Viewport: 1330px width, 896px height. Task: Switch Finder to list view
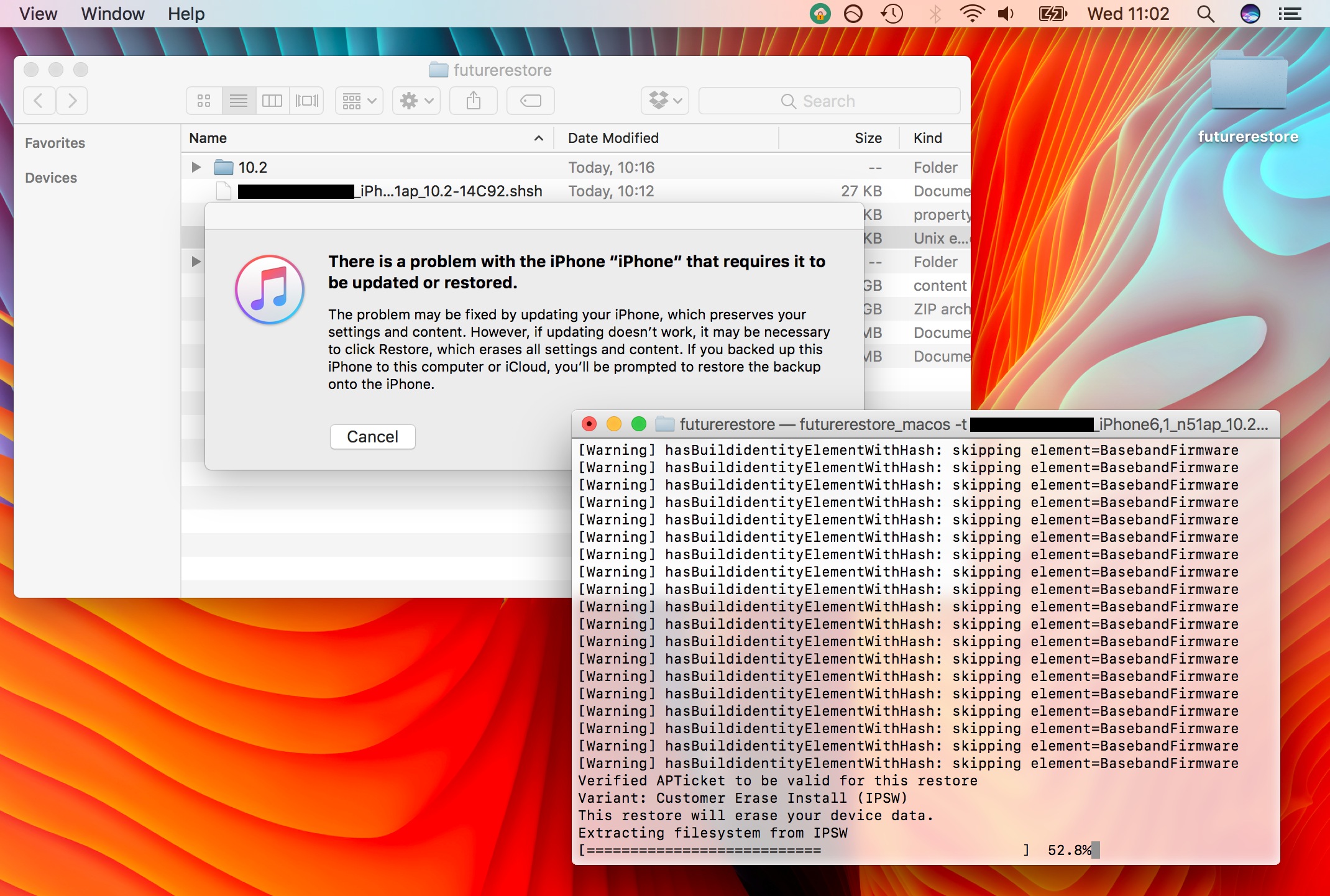pyautogui.click(x=239, y=101)
